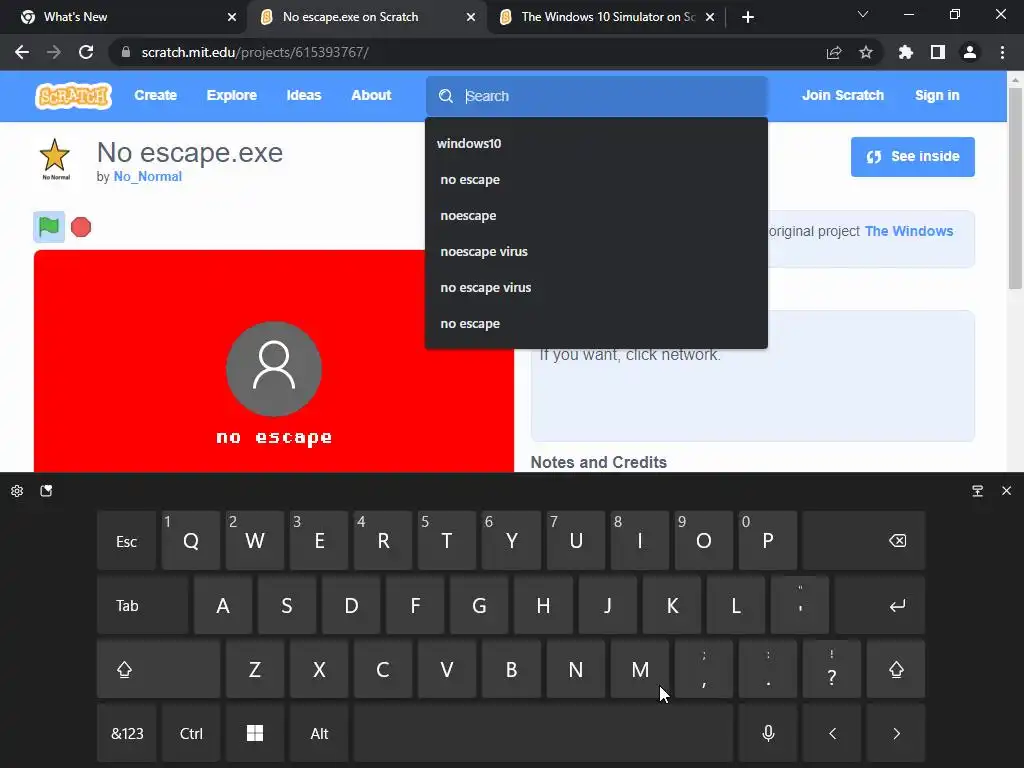Image resolution: width=1024 pixels, height=768 pixels.
Task: Open Chrome extensions puzzle icon
Action: click(906, 52)
